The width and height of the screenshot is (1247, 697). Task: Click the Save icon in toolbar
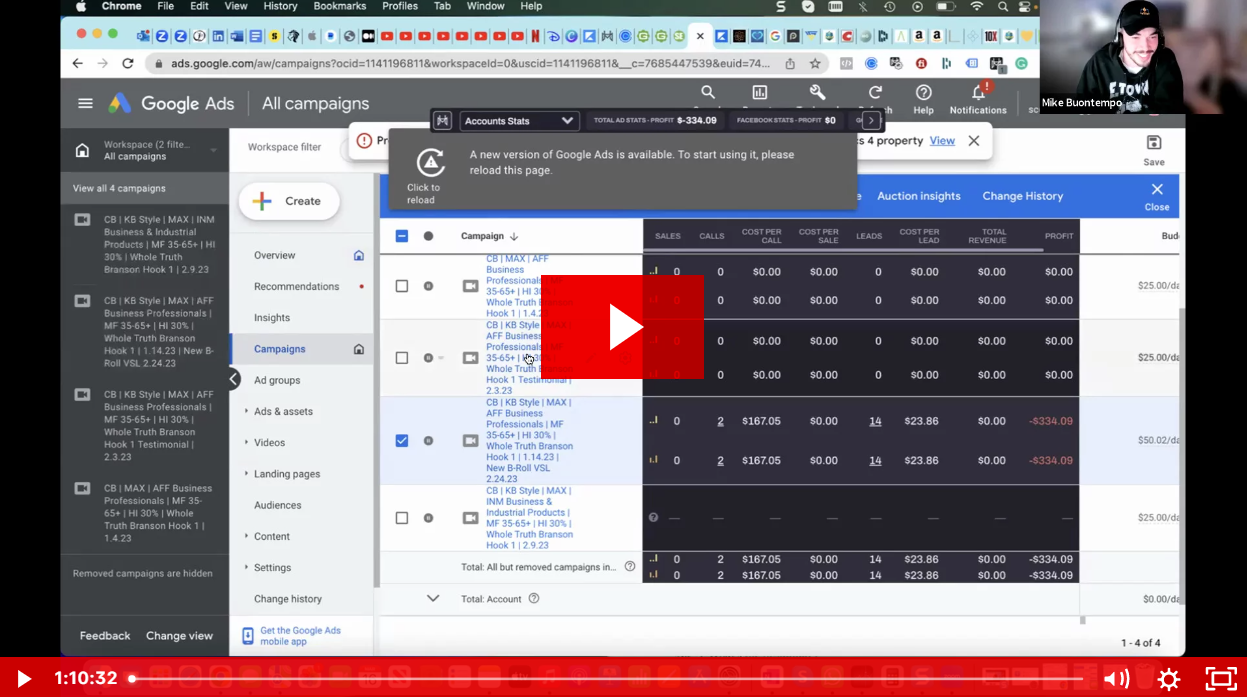pyautogui.click(x=1153, y=143)
